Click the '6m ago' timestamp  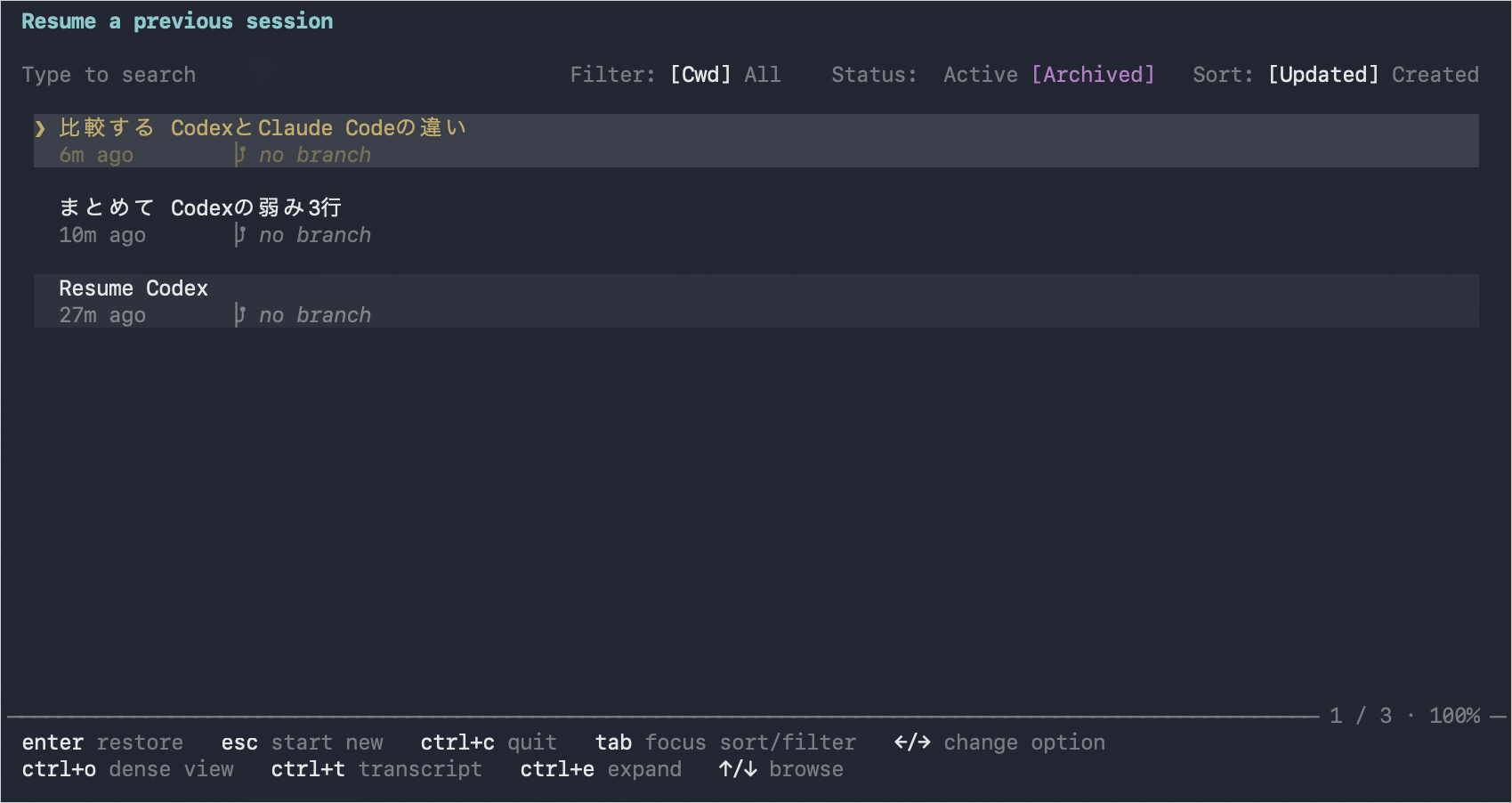click(96, 155)
